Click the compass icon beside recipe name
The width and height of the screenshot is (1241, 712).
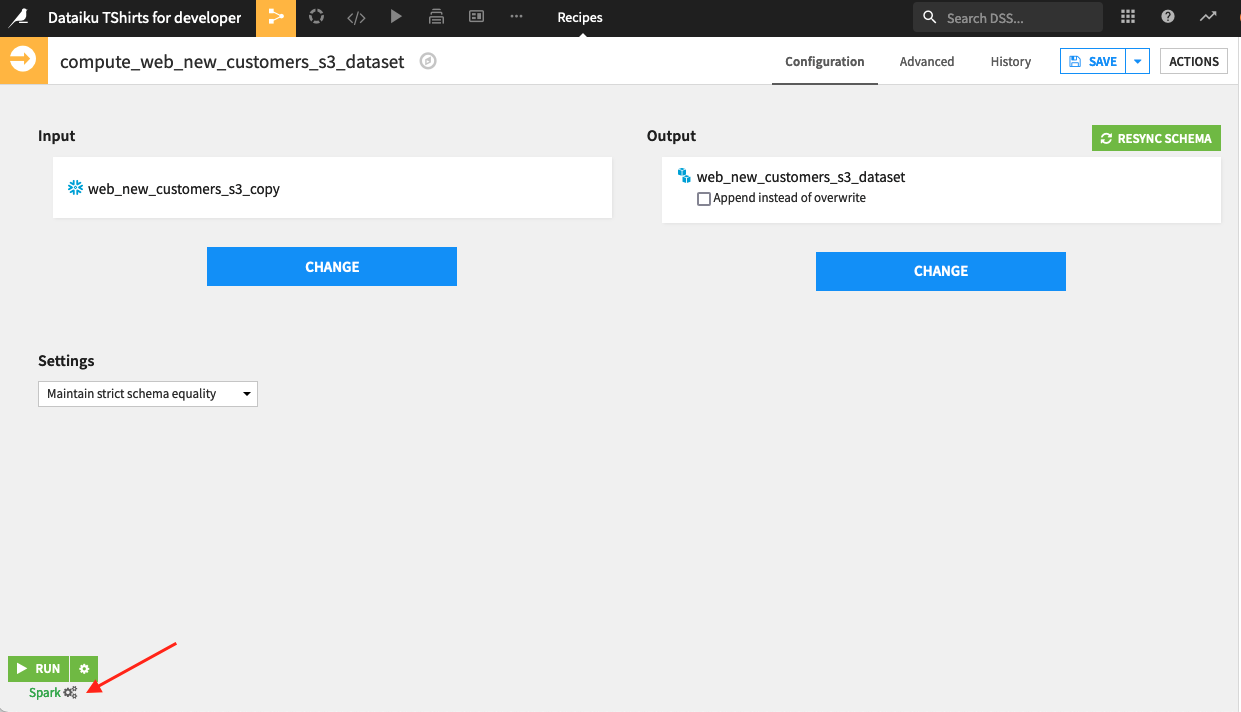(x=428, y=61)
